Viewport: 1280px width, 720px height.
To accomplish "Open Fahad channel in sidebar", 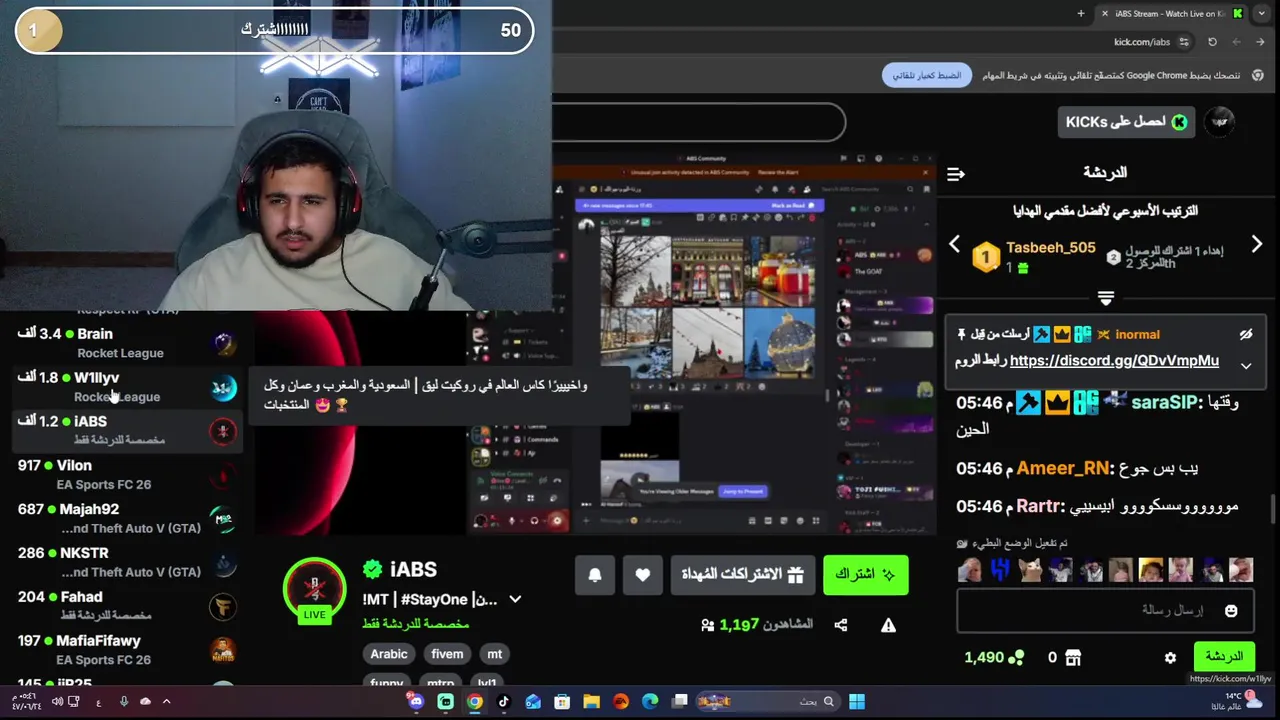I will point(126,606).
